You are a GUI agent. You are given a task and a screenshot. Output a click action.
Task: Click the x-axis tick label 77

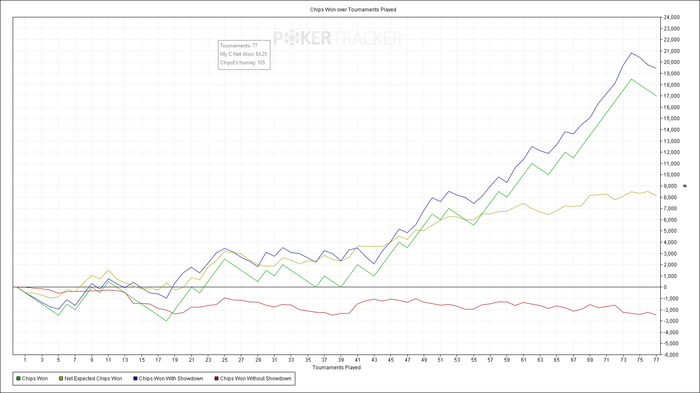[656, 360]
